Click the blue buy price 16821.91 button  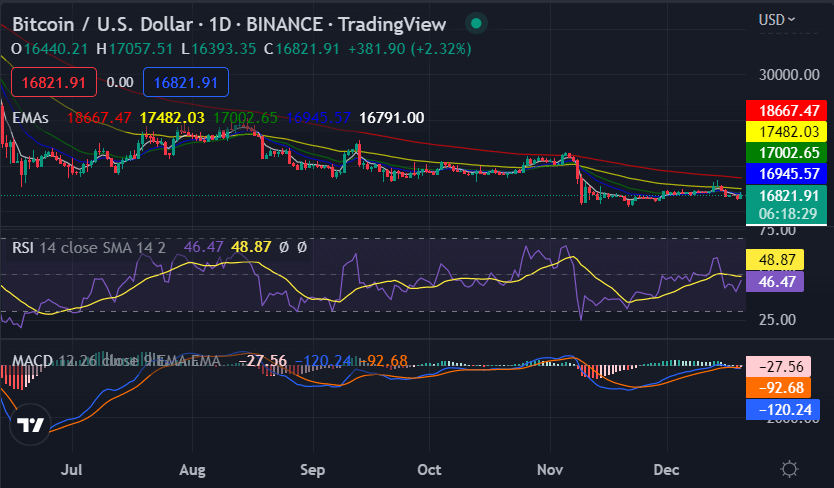click(x=186, y=82)
